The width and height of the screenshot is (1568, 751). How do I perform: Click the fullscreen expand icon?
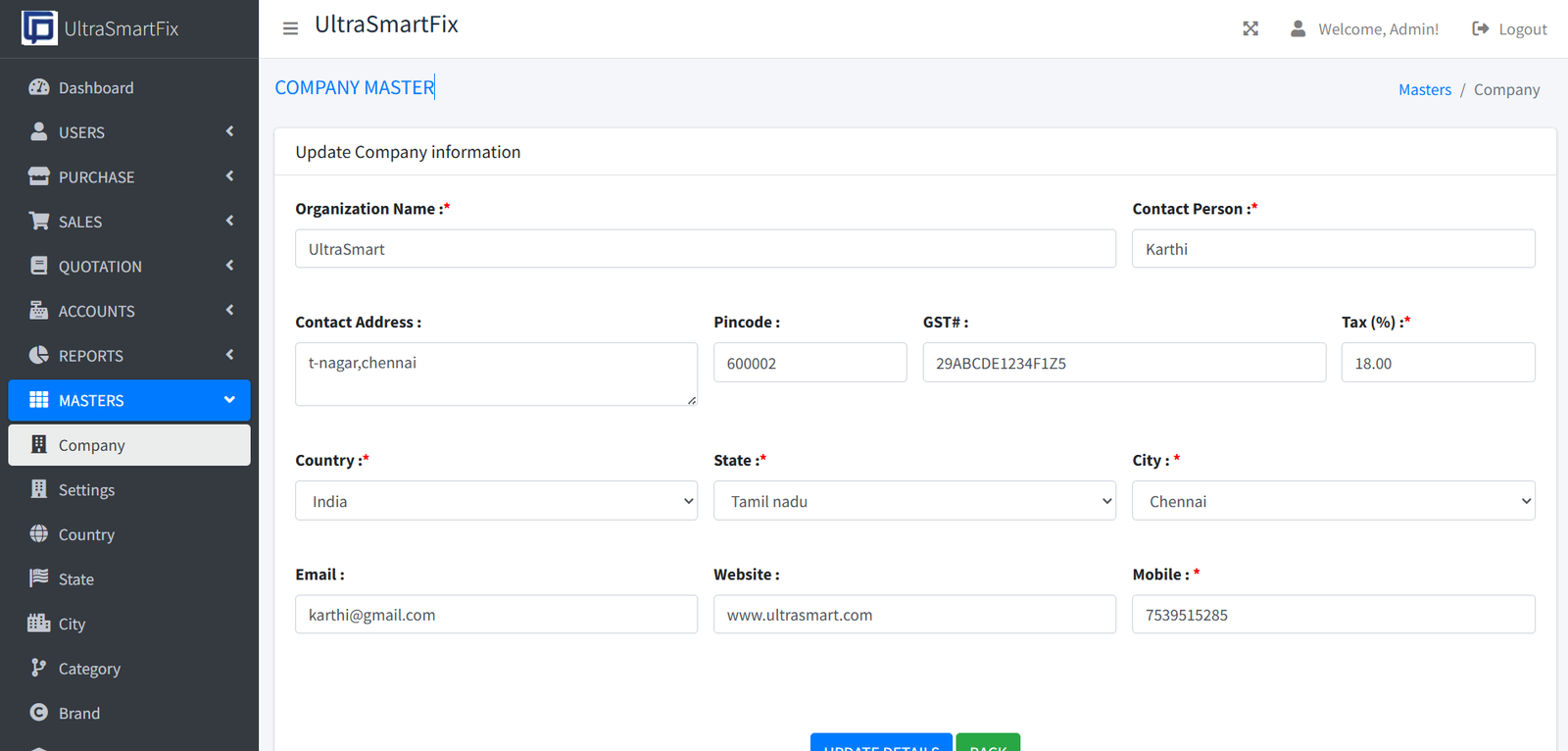(1250, 28)
